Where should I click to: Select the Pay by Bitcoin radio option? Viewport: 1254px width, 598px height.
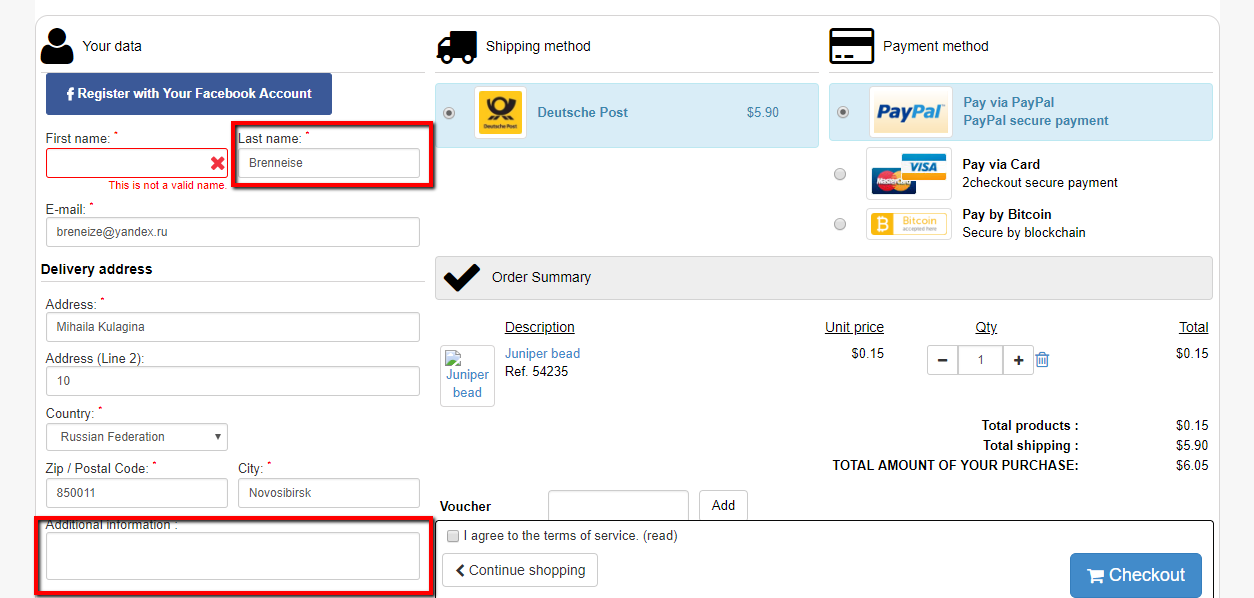point(840,224)
